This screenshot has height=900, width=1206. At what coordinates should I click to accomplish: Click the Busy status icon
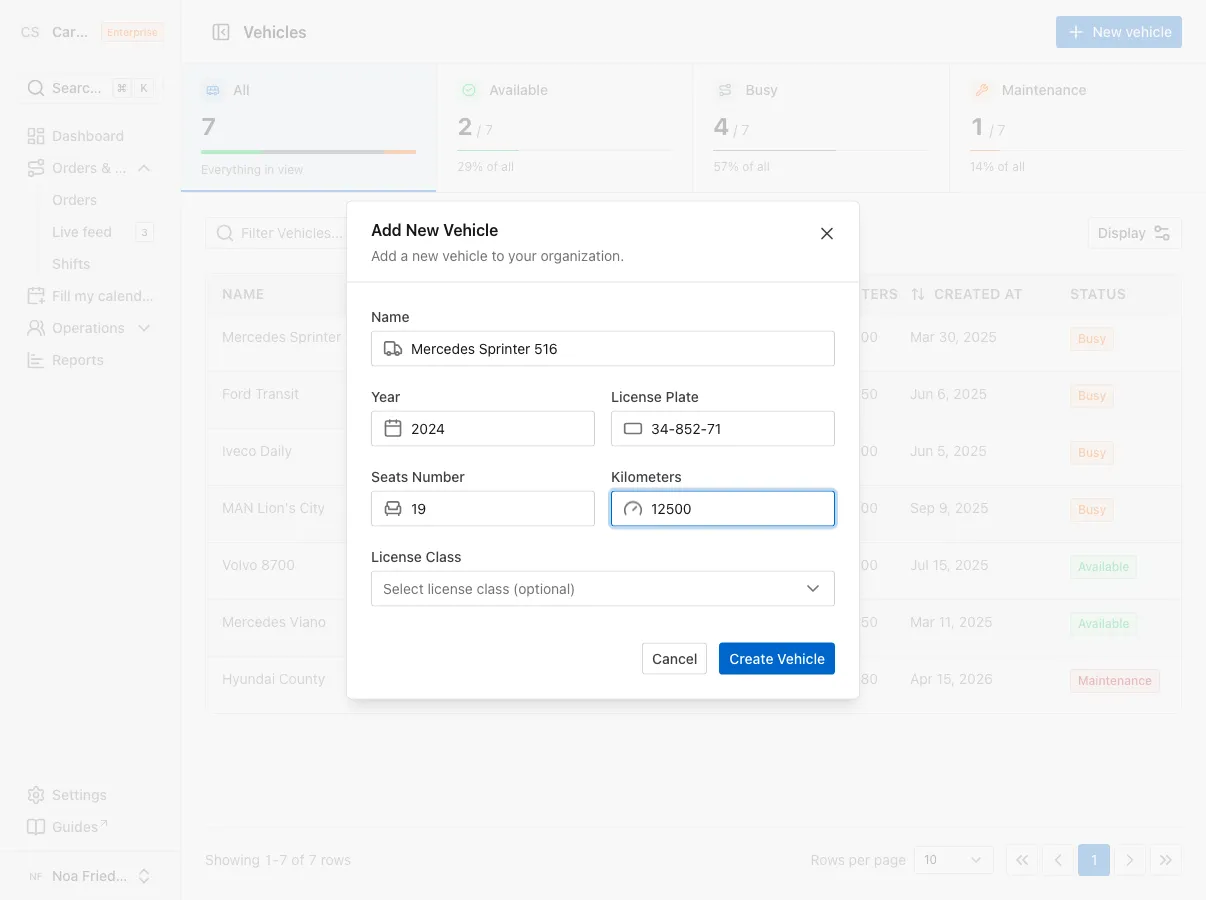point(725,90)
